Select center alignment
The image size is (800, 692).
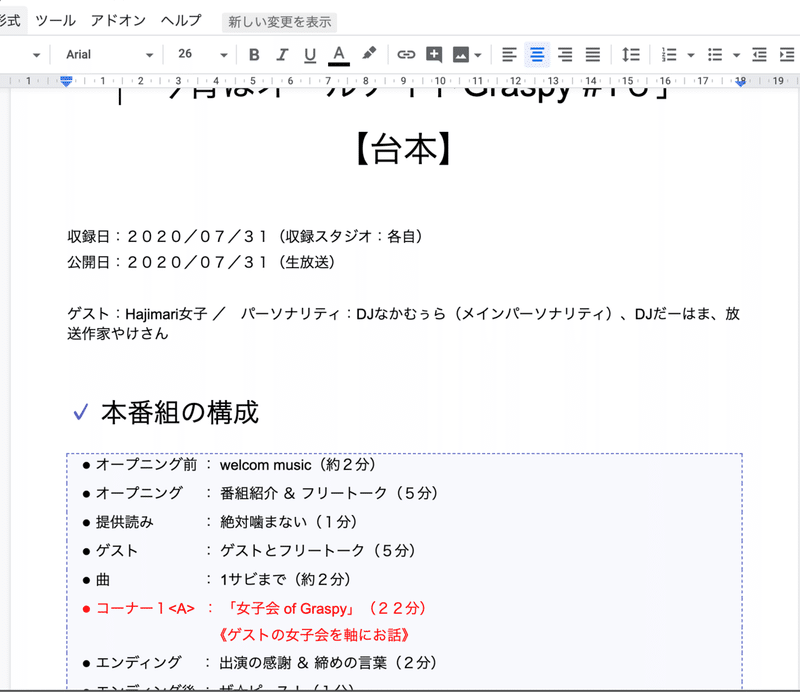pyautogui.click(x=537, y=55)
